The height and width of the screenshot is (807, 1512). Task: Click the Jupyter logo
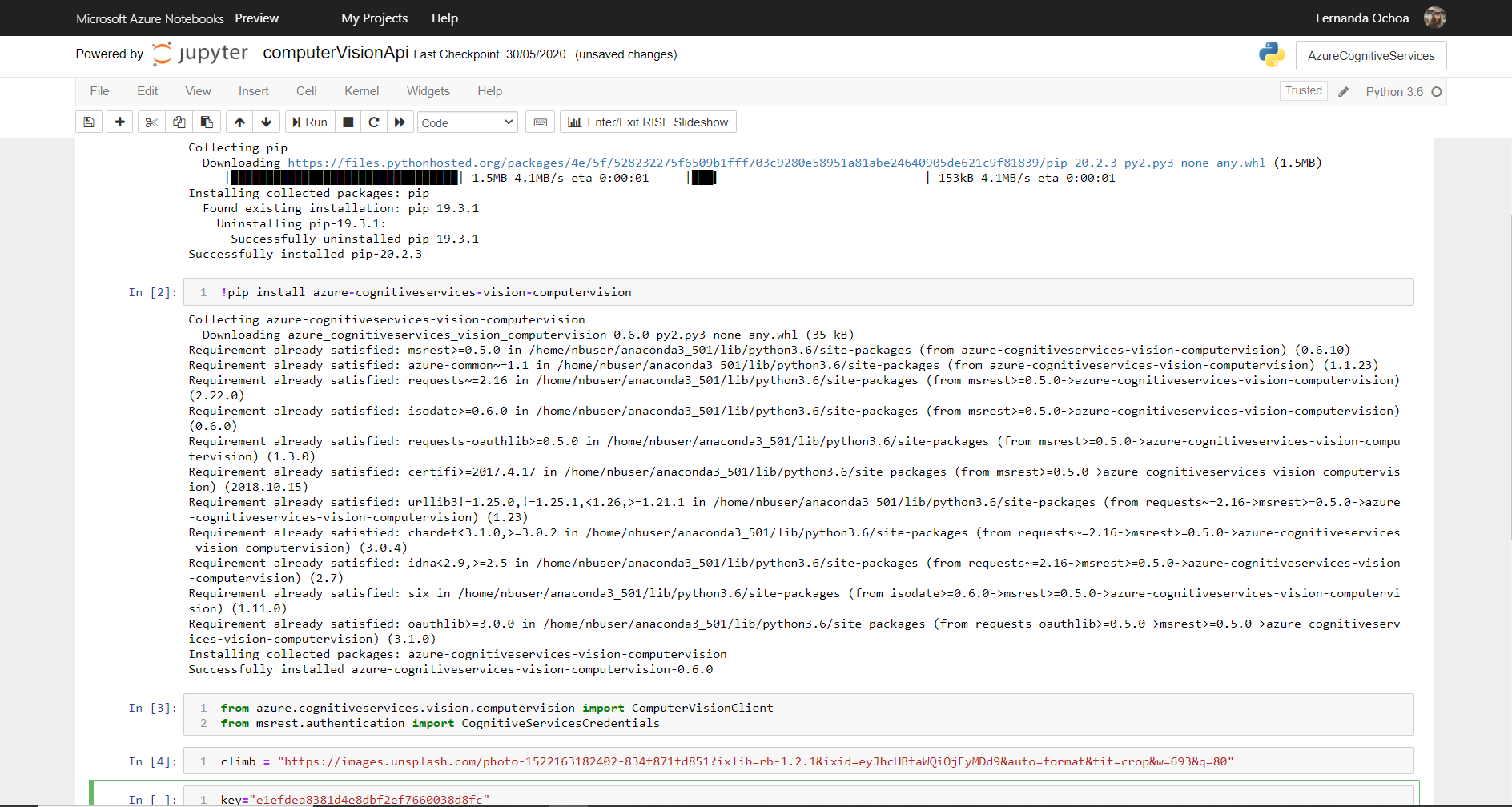click(x=200, y=54)
